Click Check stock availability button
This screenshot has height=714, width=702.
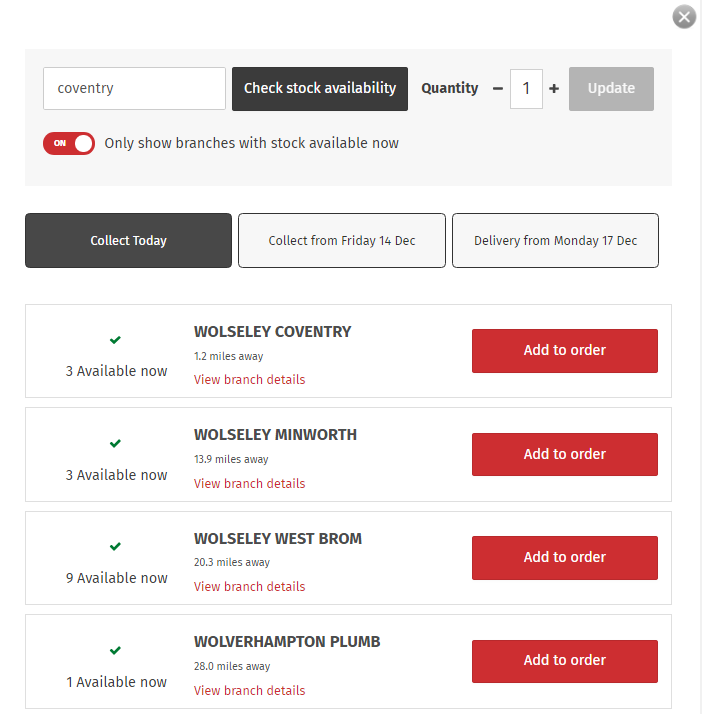[x=320, y=88]
